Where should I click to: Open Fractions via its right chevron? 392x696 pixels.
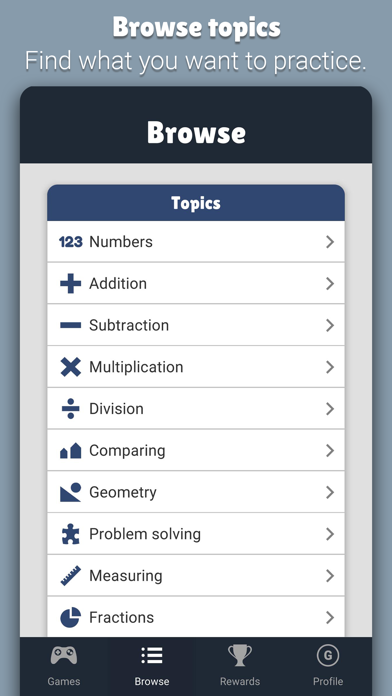330,617
